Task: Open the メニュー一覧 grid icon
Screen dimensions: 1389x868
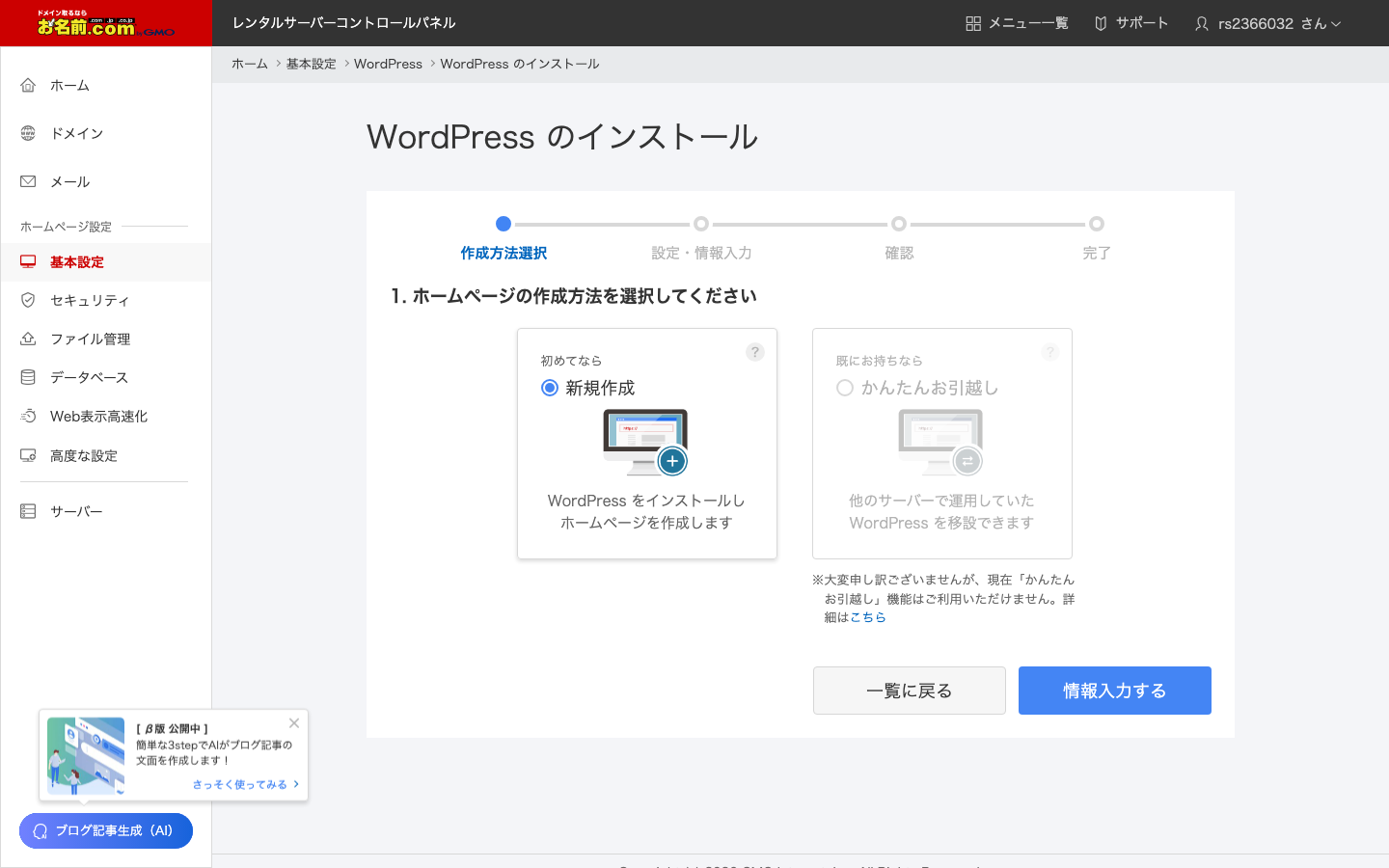Action: click(x=973, y=23)
